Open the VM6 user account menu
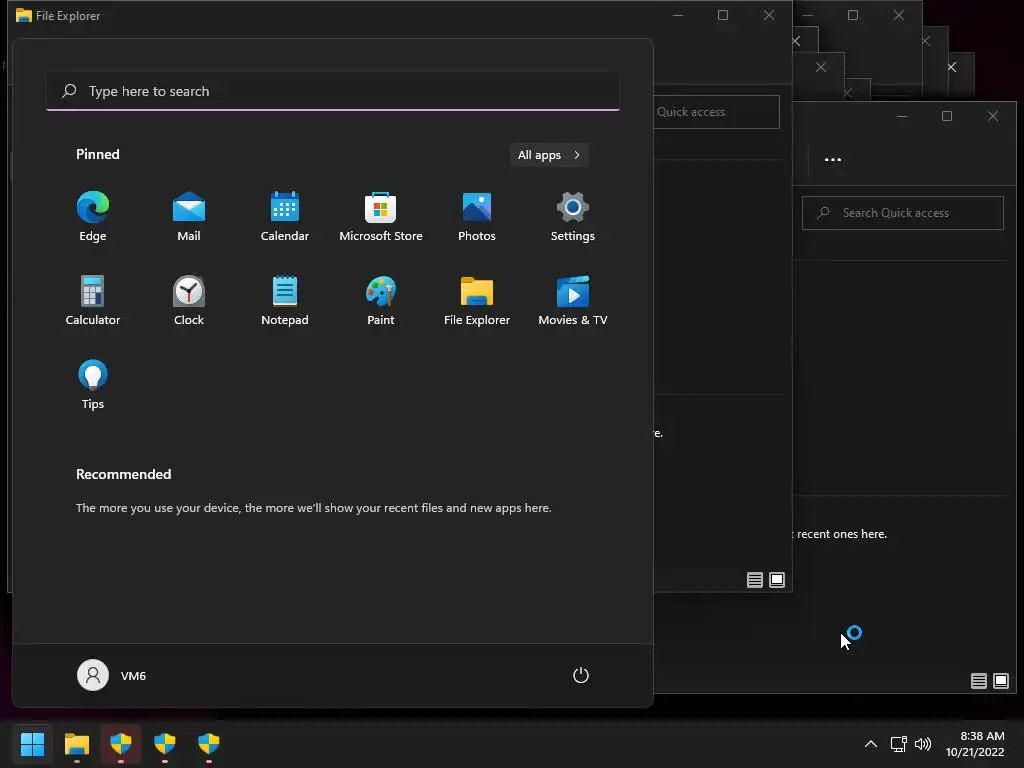The height and width of the screenshot is (768, 1024). click(112, 675)
